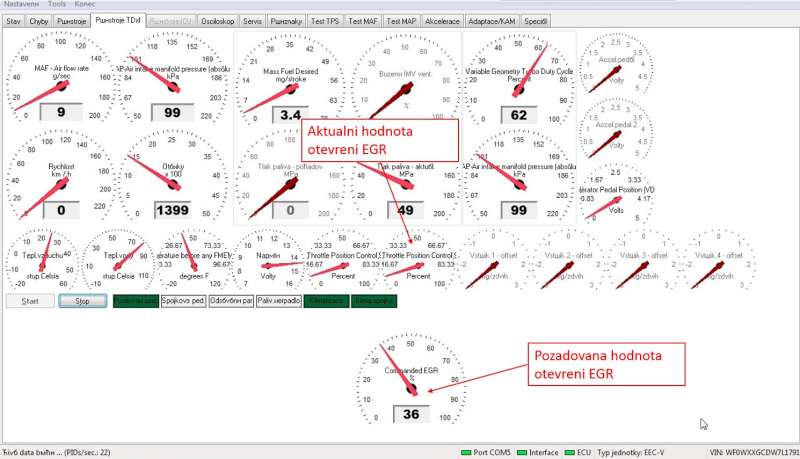800x459 pixels.
Task: Toggle the Paliv.verpadlo indicator box
Action: (278, 301)
